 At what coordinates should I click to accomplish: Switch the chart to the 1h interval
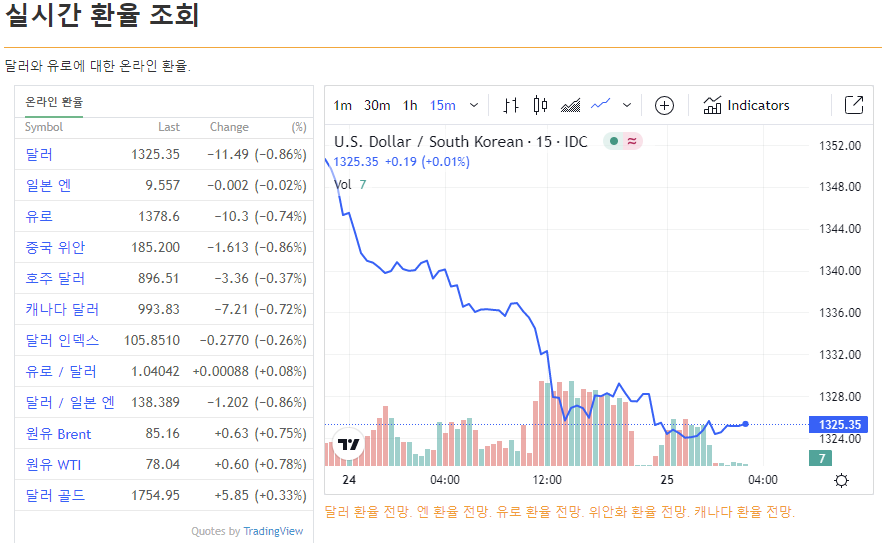pyautogui.click(x=410, y=105)
